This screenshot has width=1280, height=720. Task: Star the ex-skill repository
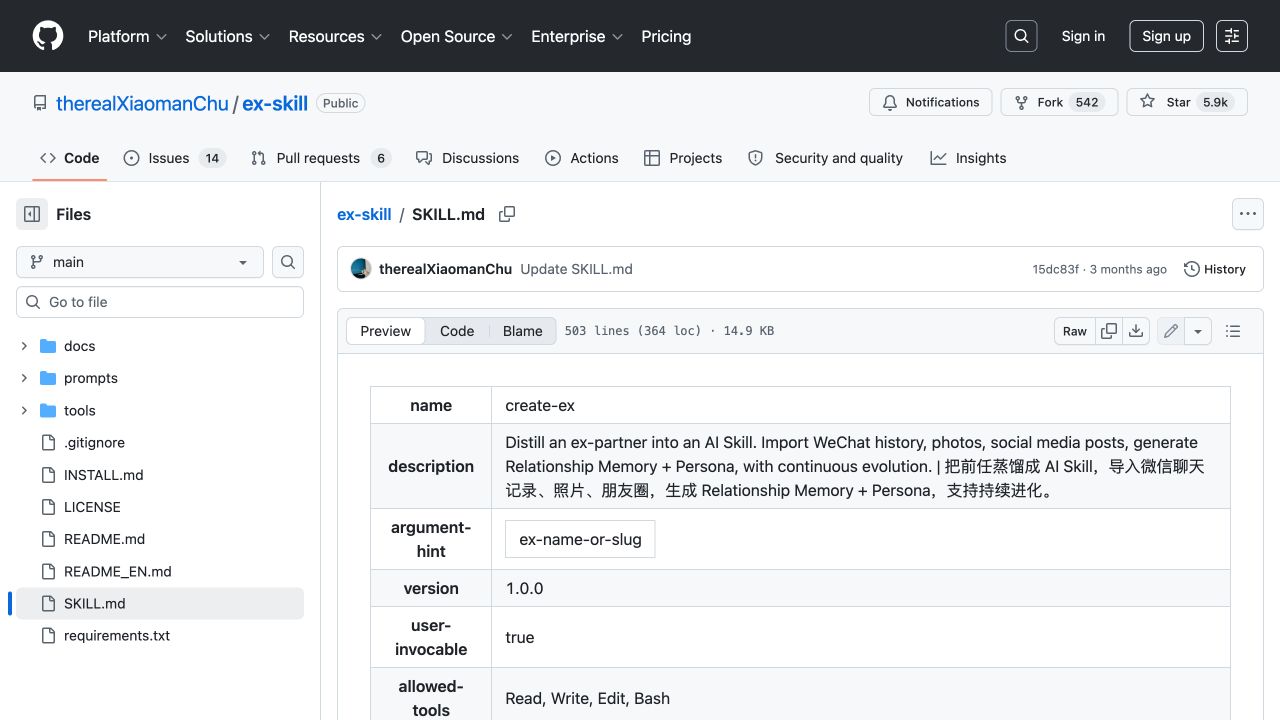(x=1187, y=102)
